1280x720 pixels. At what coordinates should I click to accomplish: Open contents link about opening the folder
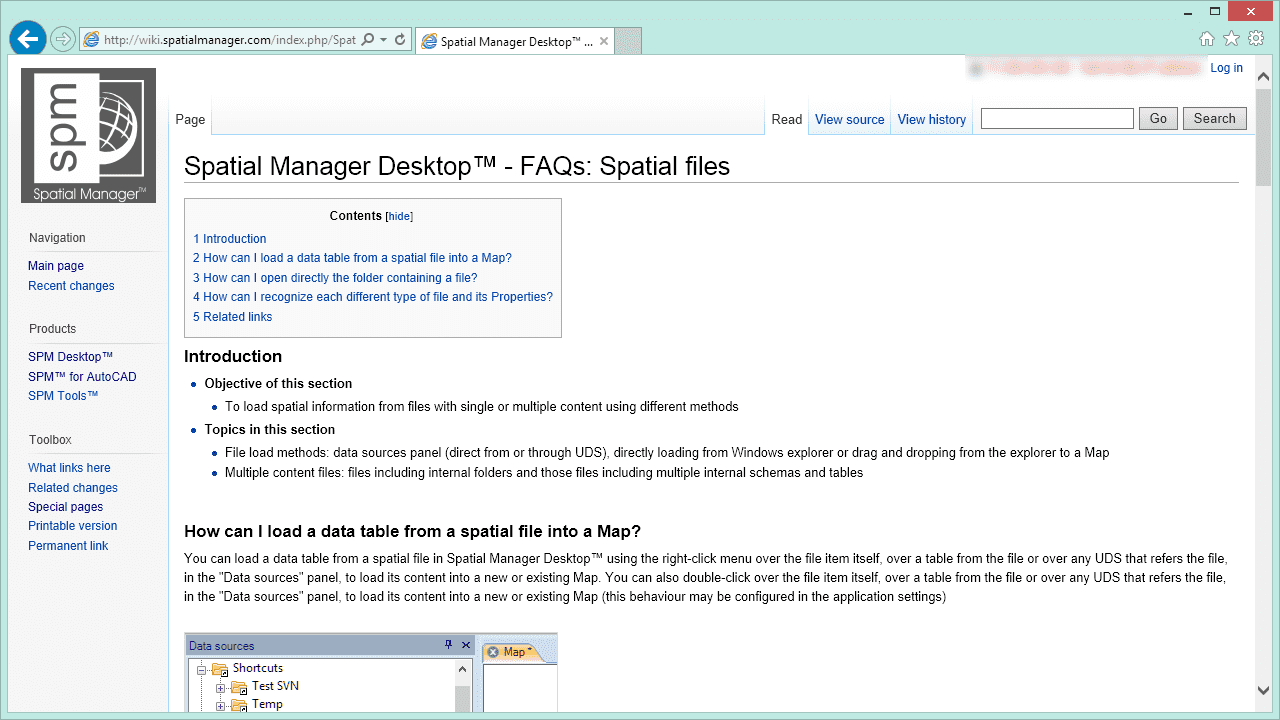coord(335,278)
